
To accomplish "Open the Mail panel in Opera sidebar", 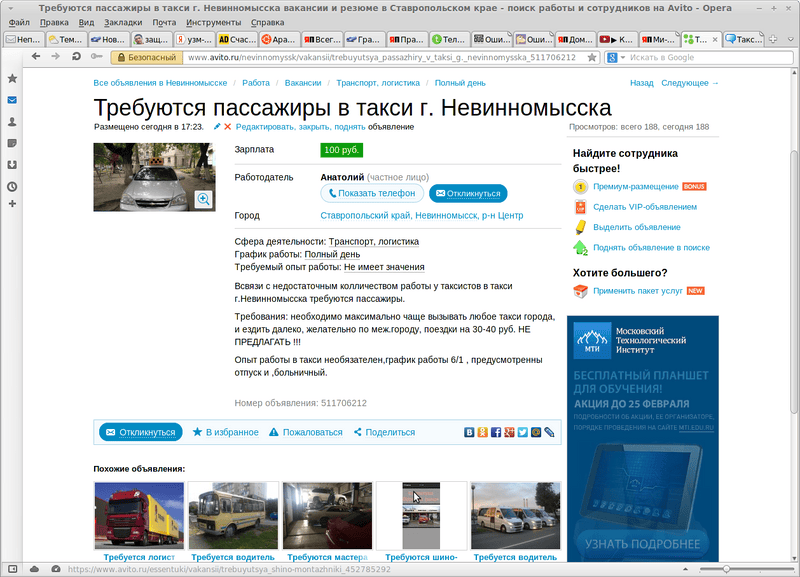I will click(12, 100).
